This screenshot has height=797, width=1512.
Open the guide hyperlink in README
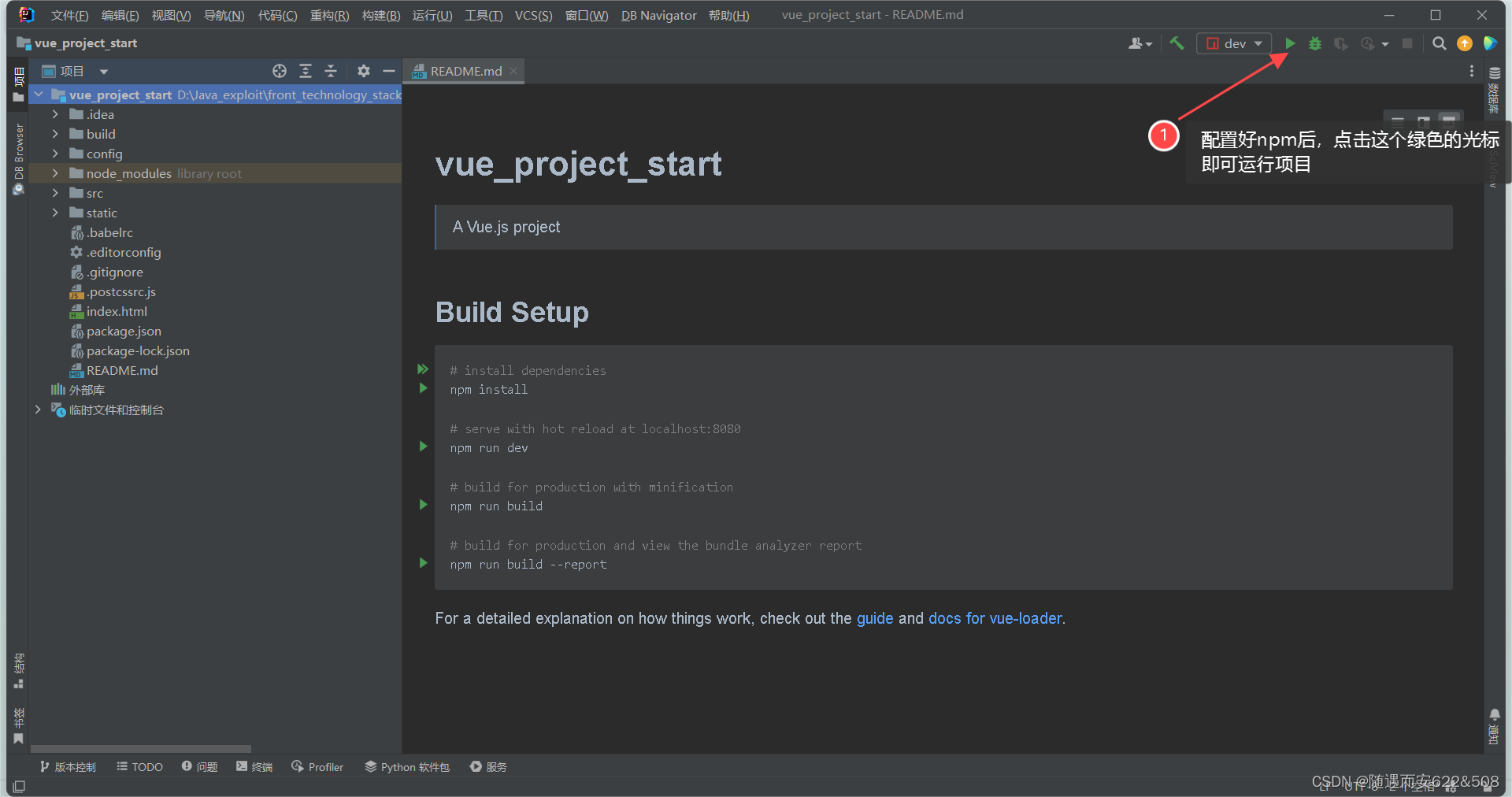(x=874, y=619)
